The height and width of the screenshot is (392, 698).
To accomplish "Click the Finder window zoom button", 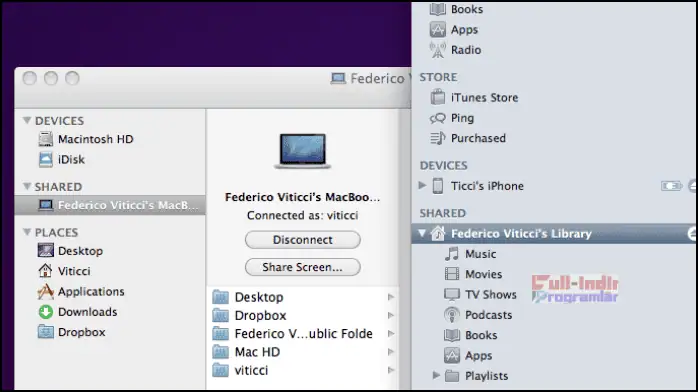I will pos(72,78).
